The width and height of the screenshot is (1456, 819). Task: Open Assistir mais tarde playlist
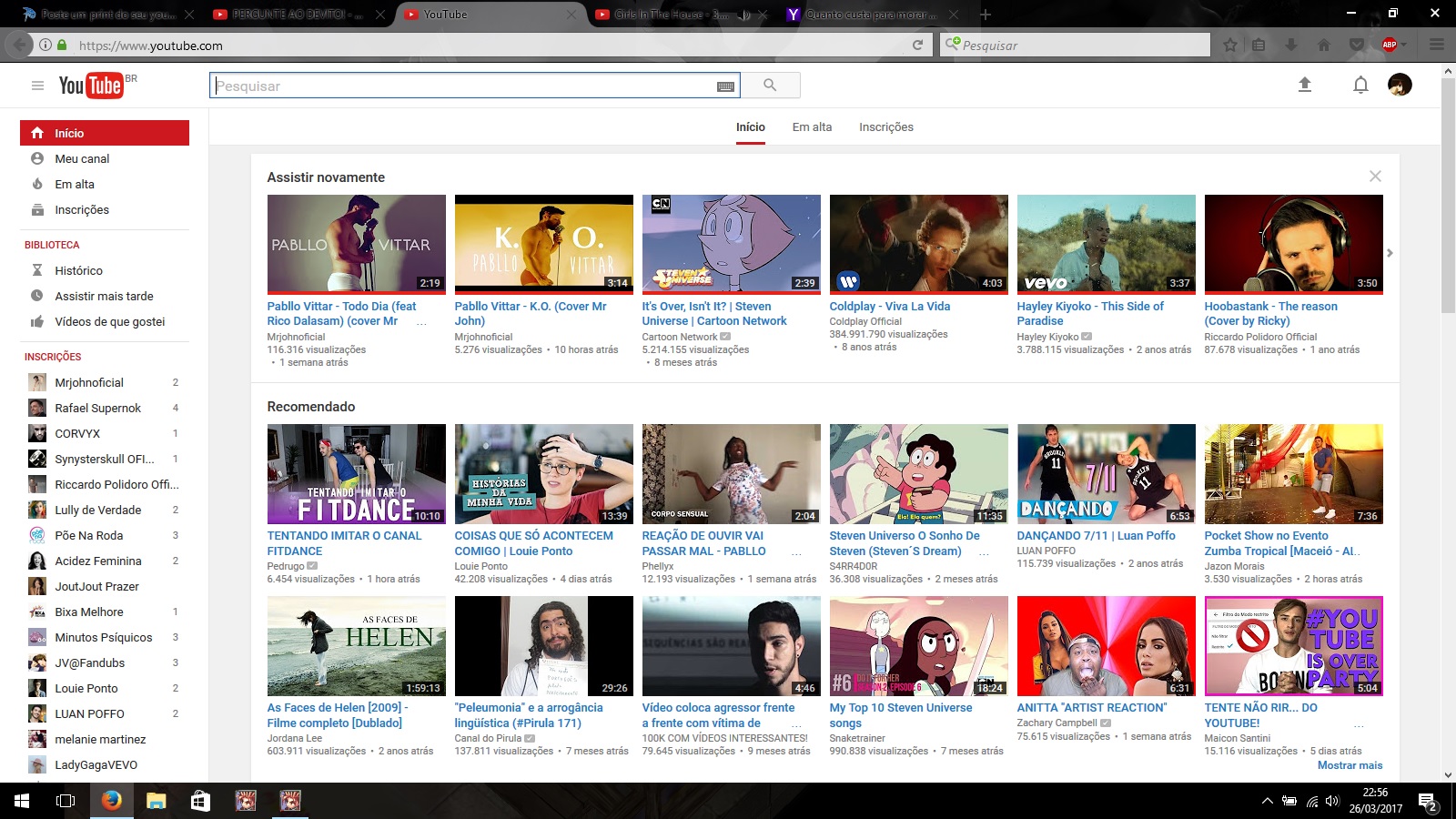tap(105, 296)
